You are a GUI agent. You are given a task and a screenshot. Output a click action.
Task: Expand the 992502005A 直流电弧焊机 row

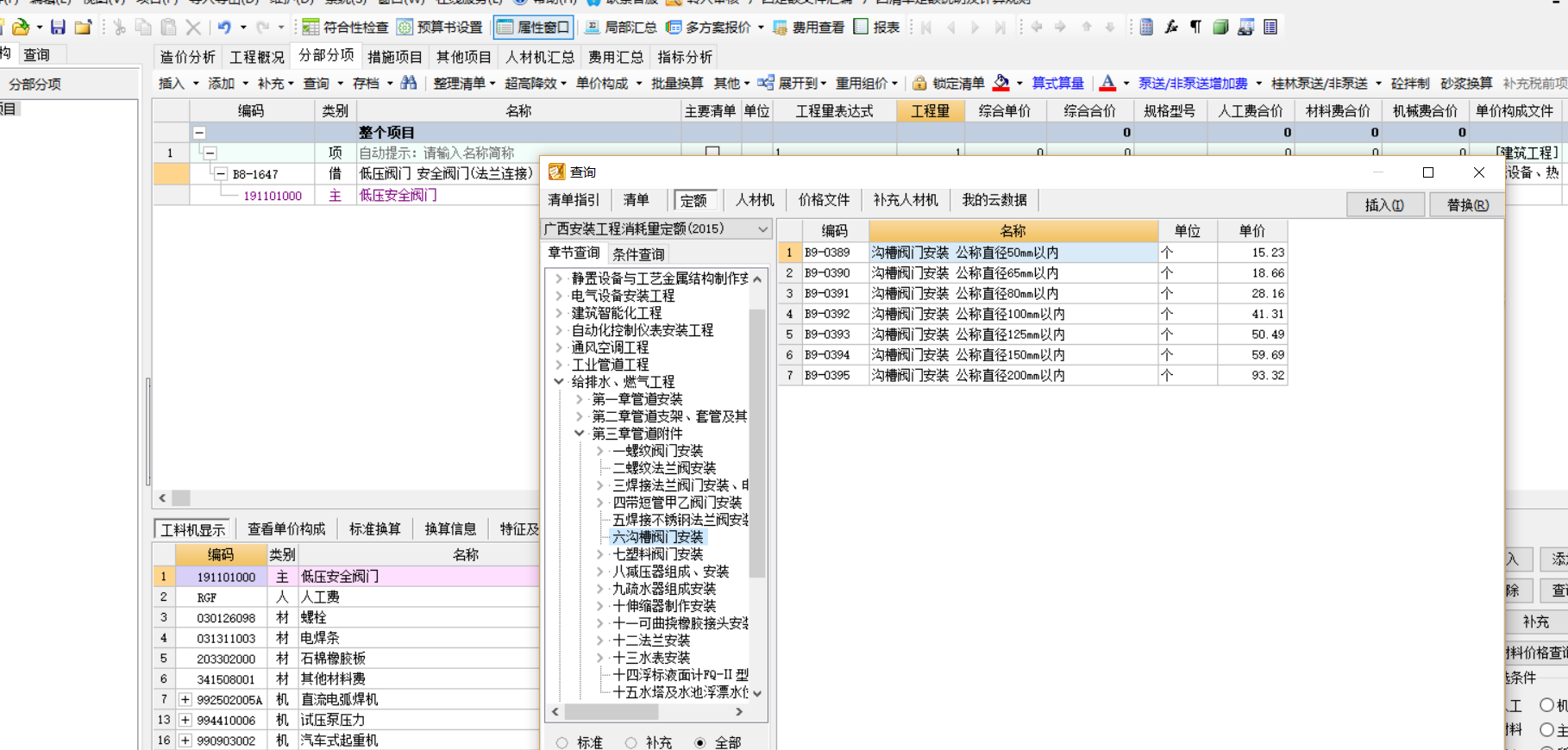pyautogui.click(x=185, y=699)
